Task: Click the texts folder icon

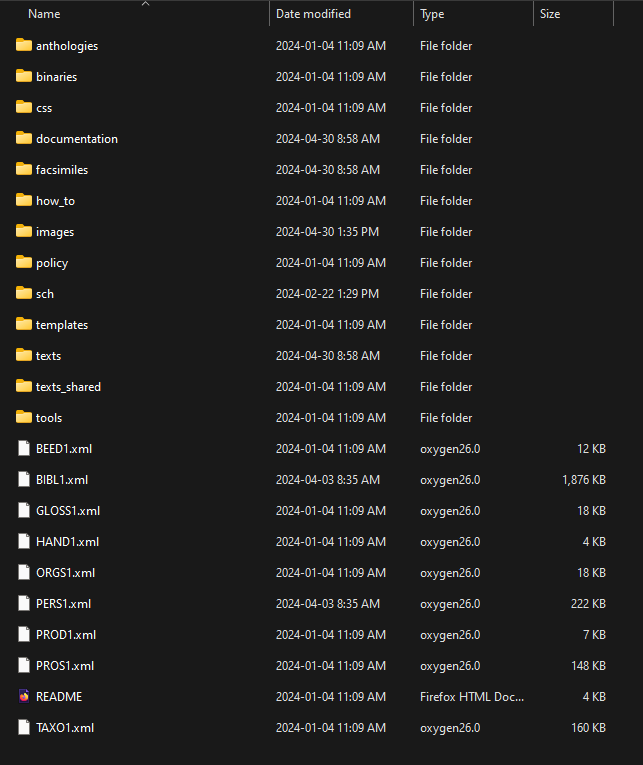Action: (23, 355)
